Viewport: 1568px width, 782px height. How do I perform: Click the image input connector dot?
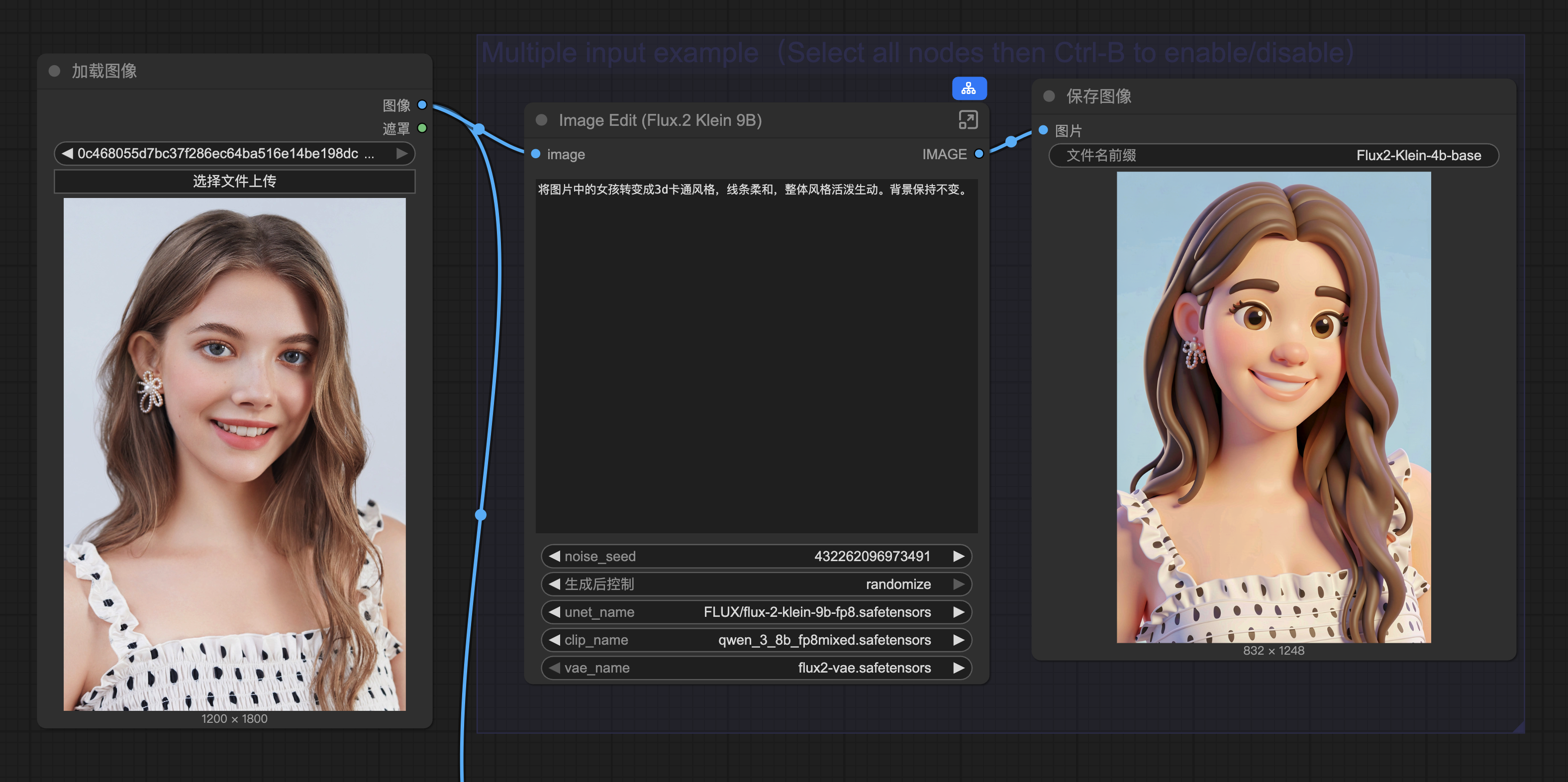(536, 154)
